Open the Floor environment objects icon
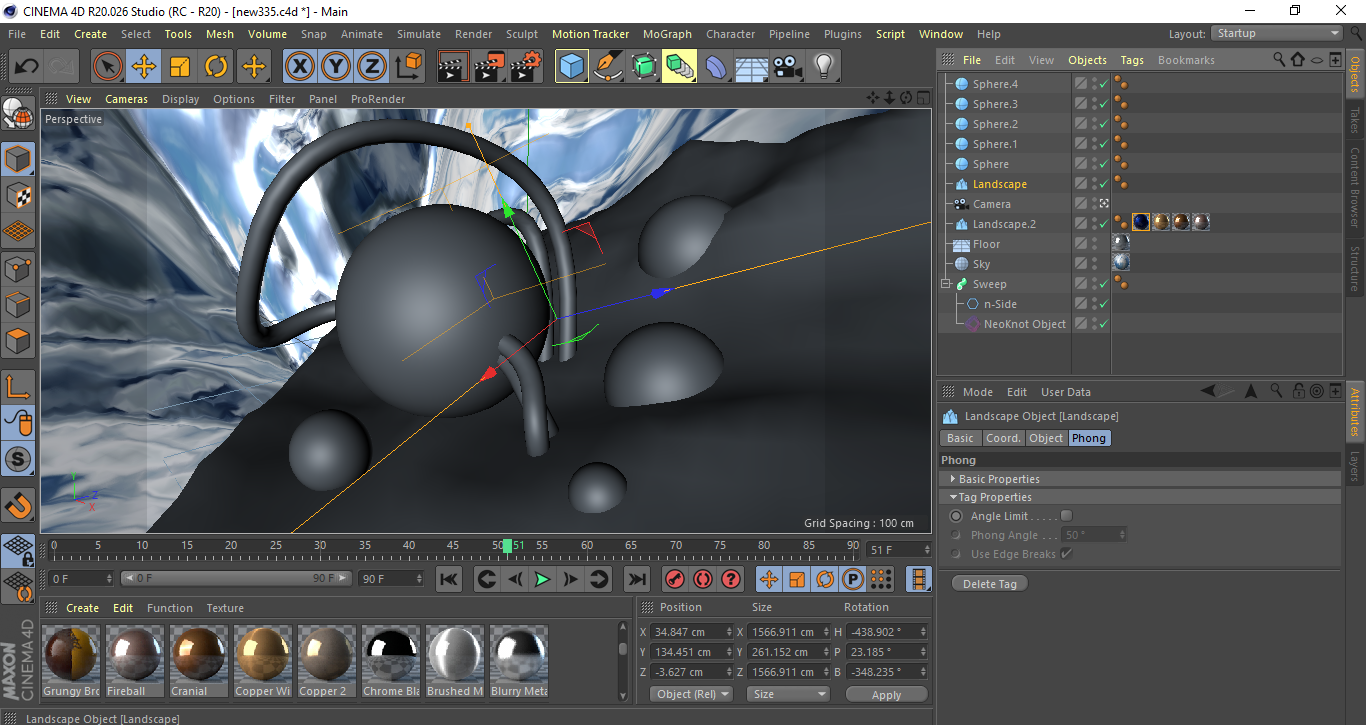Viewport: 1366px width, 725px height. [x=752, y=67]
